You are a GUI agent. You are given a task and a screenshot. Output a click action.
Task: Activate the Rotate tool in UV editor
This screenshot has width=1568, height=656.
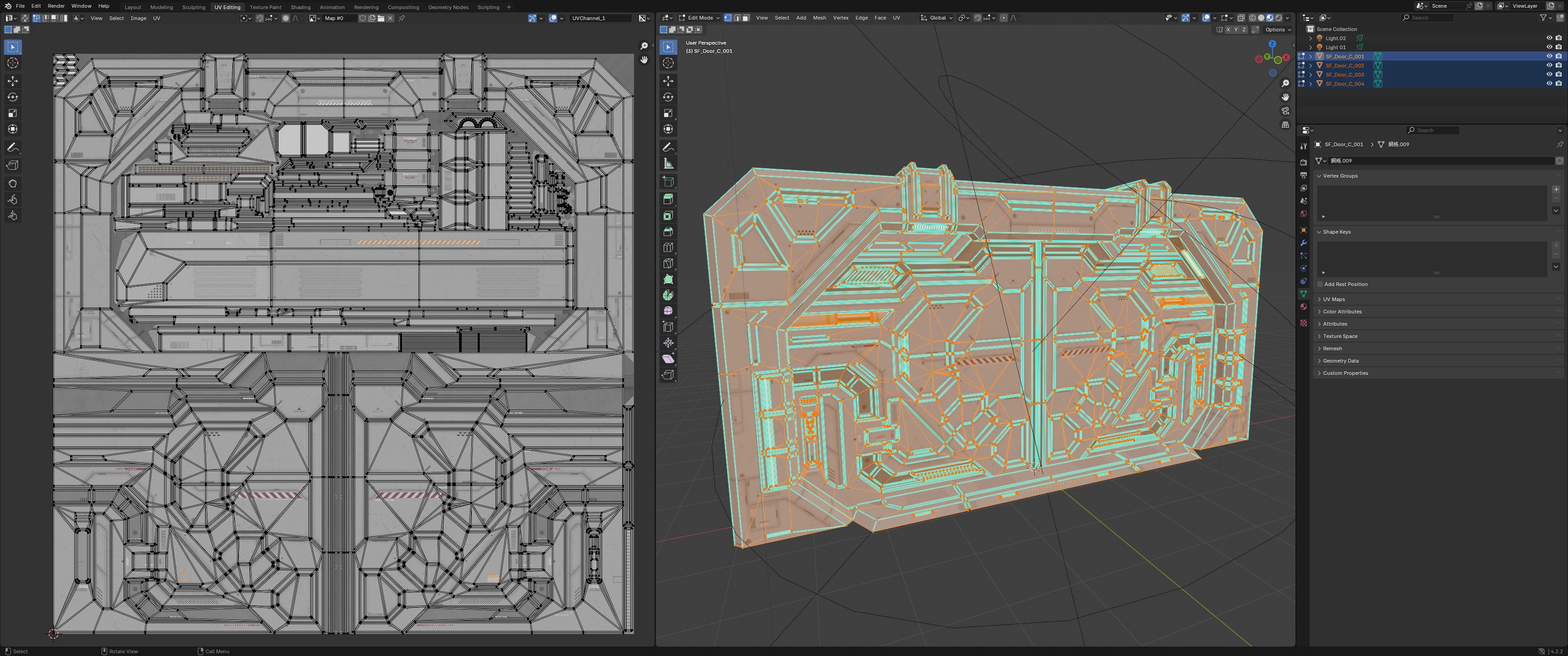13,97
